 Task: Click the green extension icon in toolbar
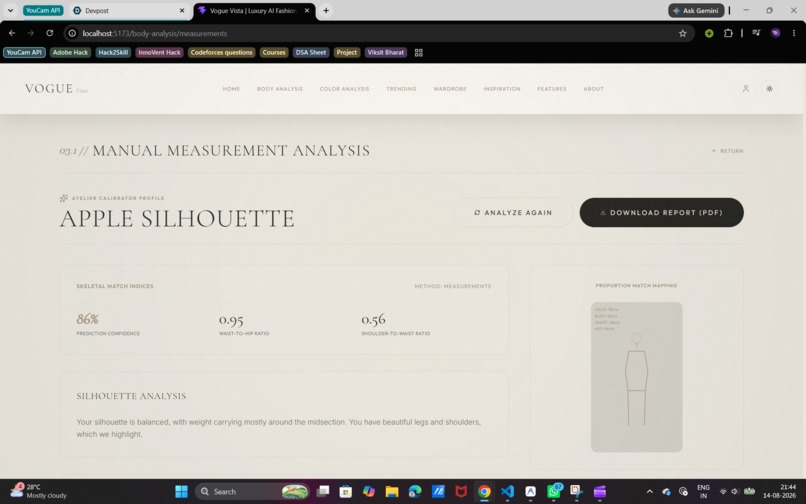coord(709,33)
